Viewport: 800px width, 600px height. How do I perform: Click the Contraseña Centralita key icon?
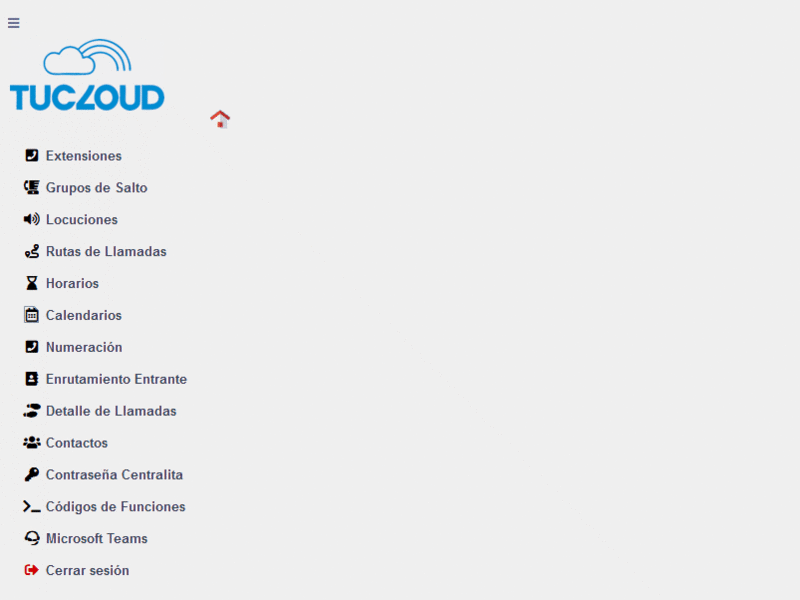coord(30,475)
